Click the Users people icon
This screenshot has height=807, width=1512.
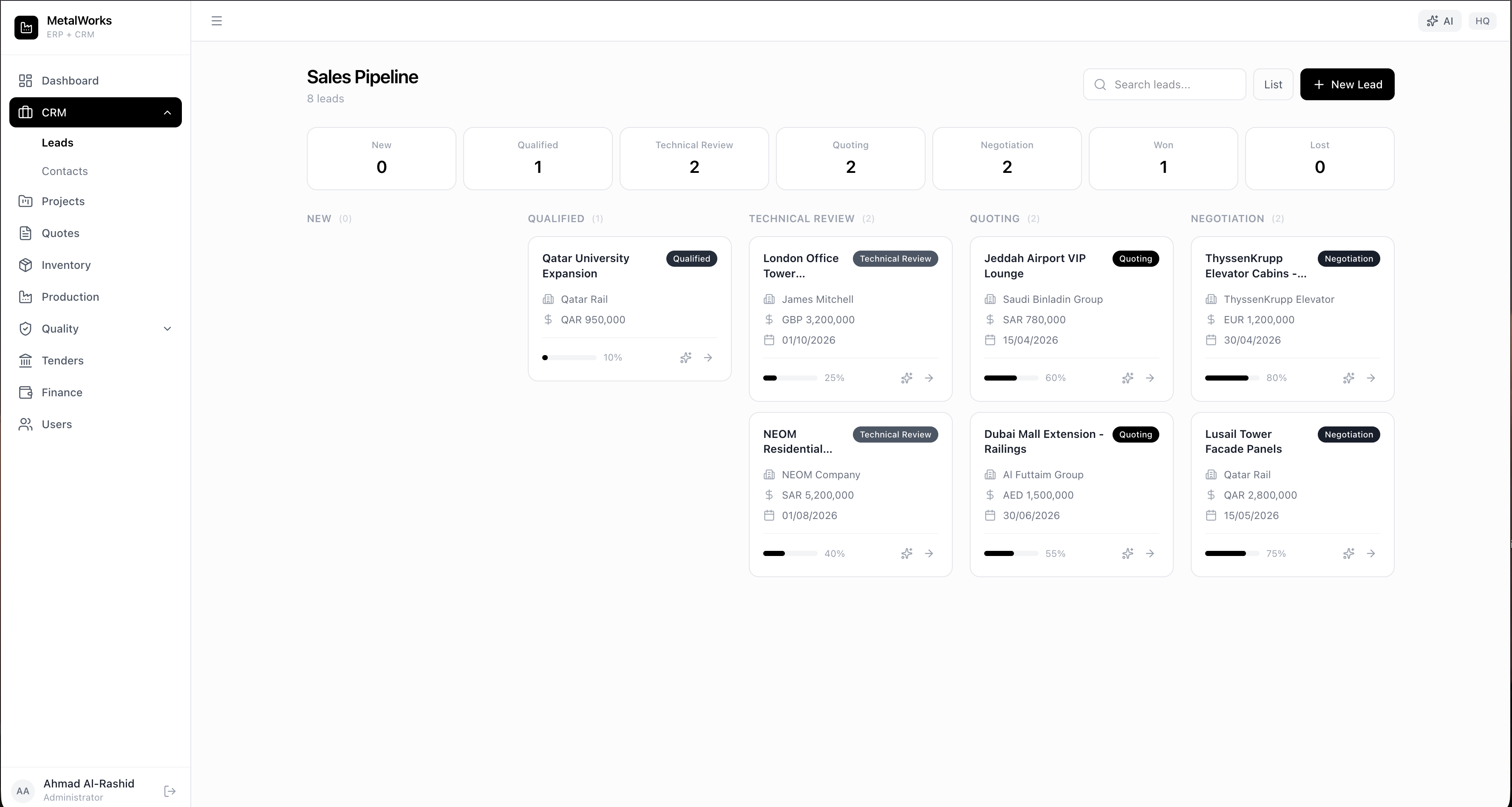coord(25,424)
